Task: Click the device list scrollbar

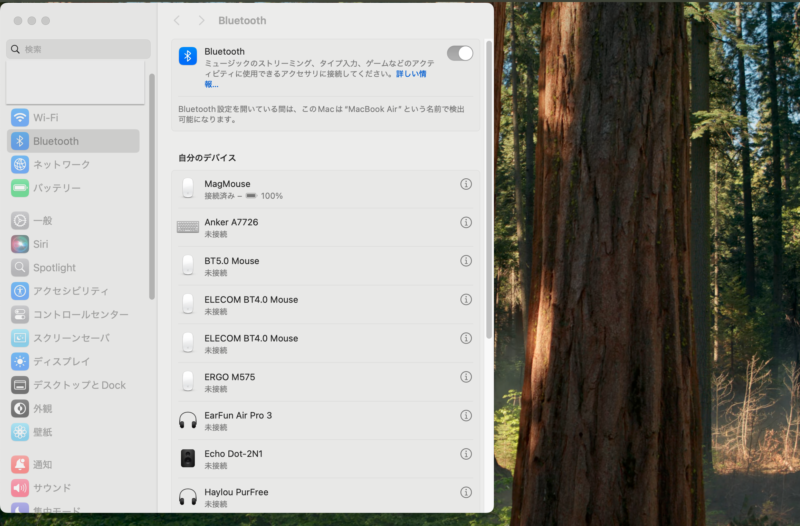Action: [x=488, y=190]
